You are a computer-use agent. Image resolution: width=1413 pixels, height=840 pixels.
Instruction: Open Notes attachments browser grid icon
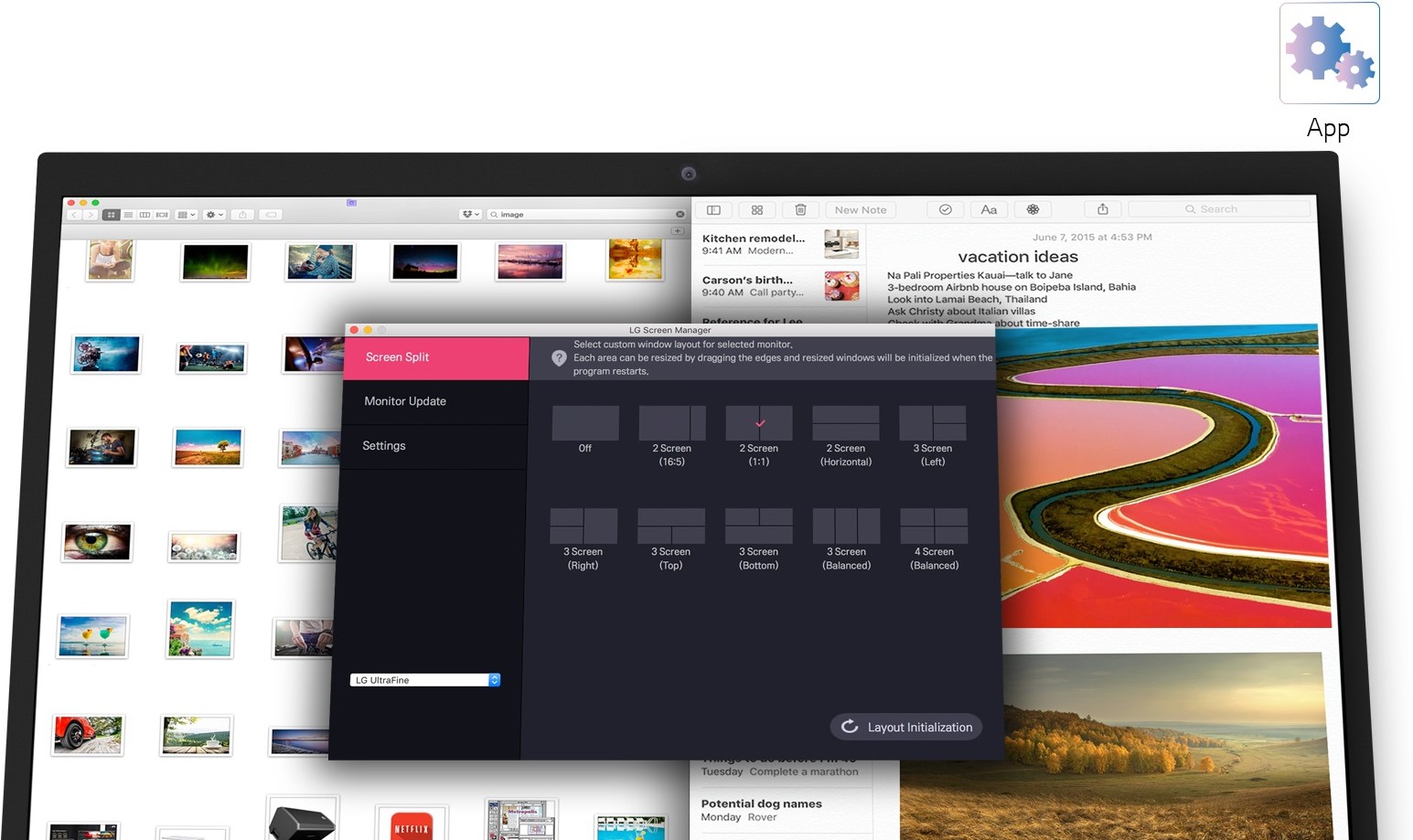pos(757,209)
